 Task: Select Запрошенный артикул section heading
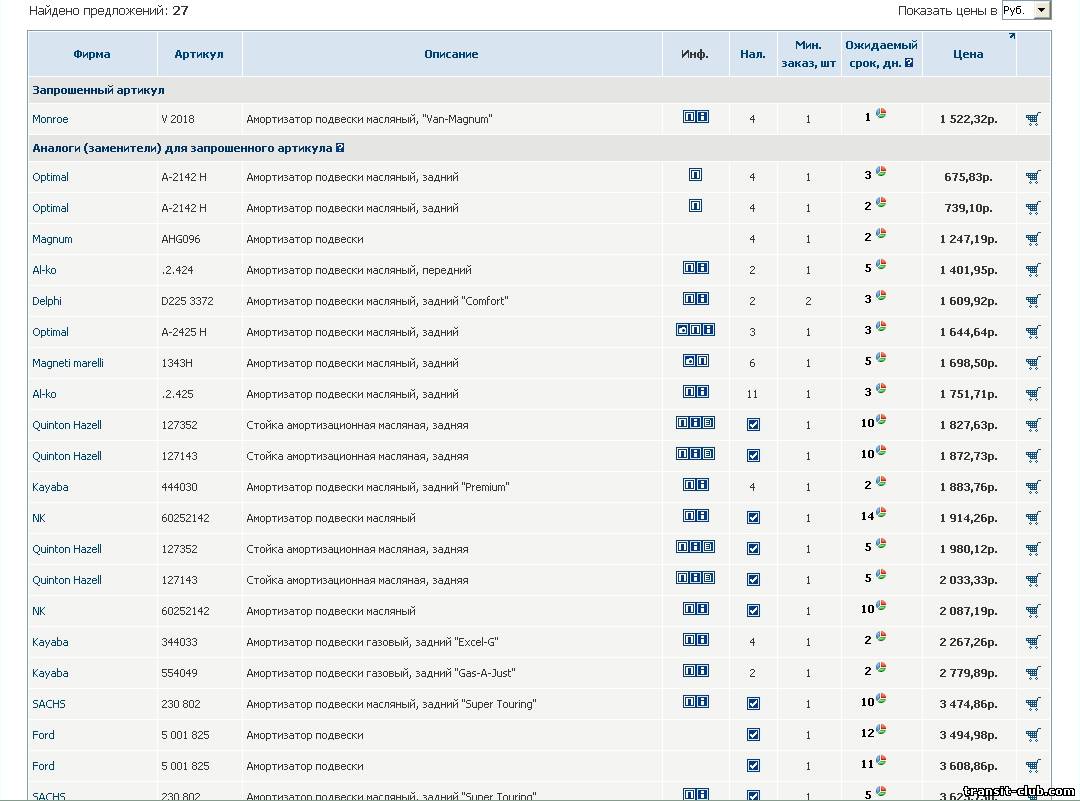[x=98, y=90]
